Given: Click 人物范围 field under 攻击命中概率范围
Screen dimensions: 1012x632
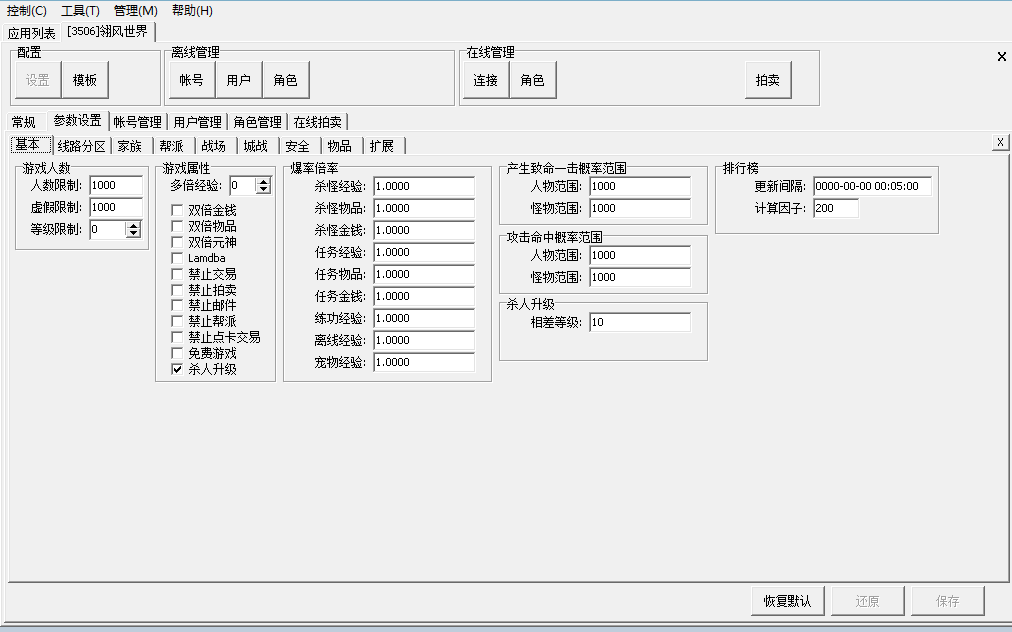Looking at the screenshot, I should [x=640, y=255].
